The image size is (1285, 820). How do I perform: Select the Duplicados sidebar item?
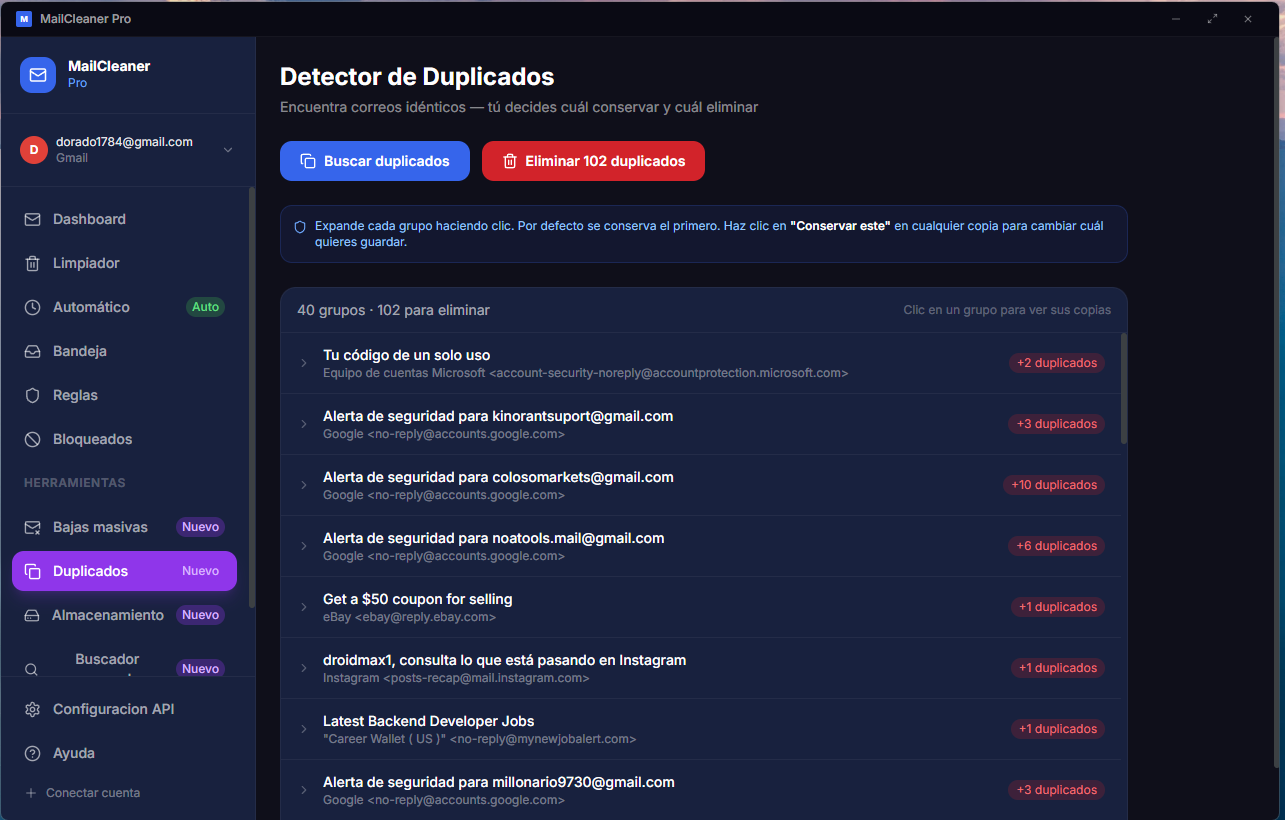tap(124, 571)
